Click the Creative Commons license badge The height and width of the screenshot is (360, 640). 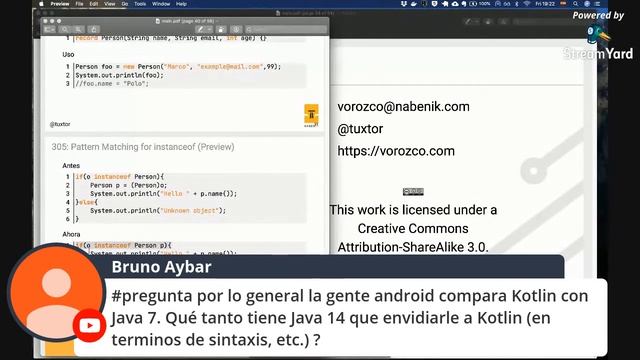413,191
